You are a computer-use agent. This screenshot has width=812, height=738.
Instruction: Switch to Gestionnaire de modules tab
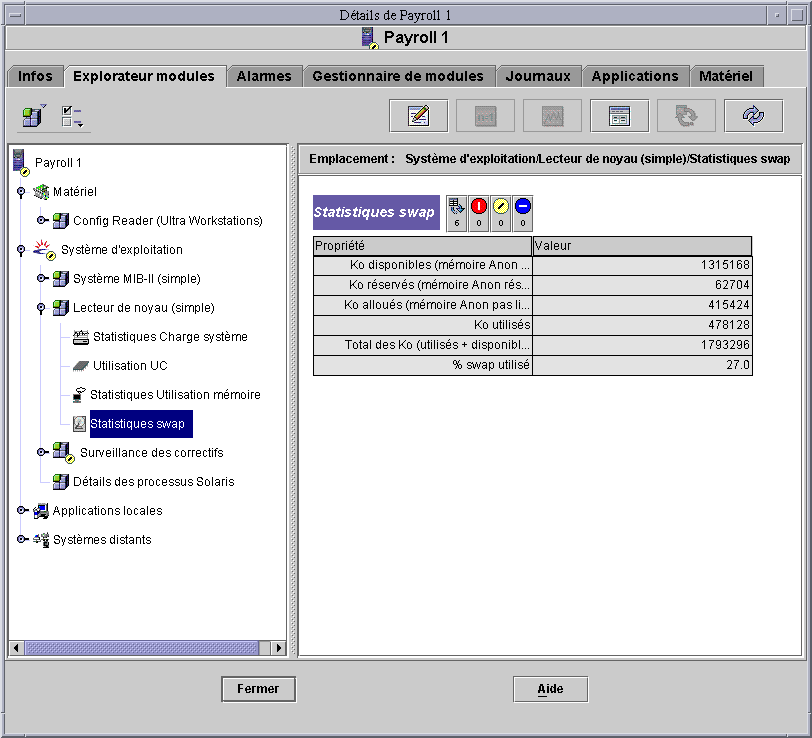(398, 76)
